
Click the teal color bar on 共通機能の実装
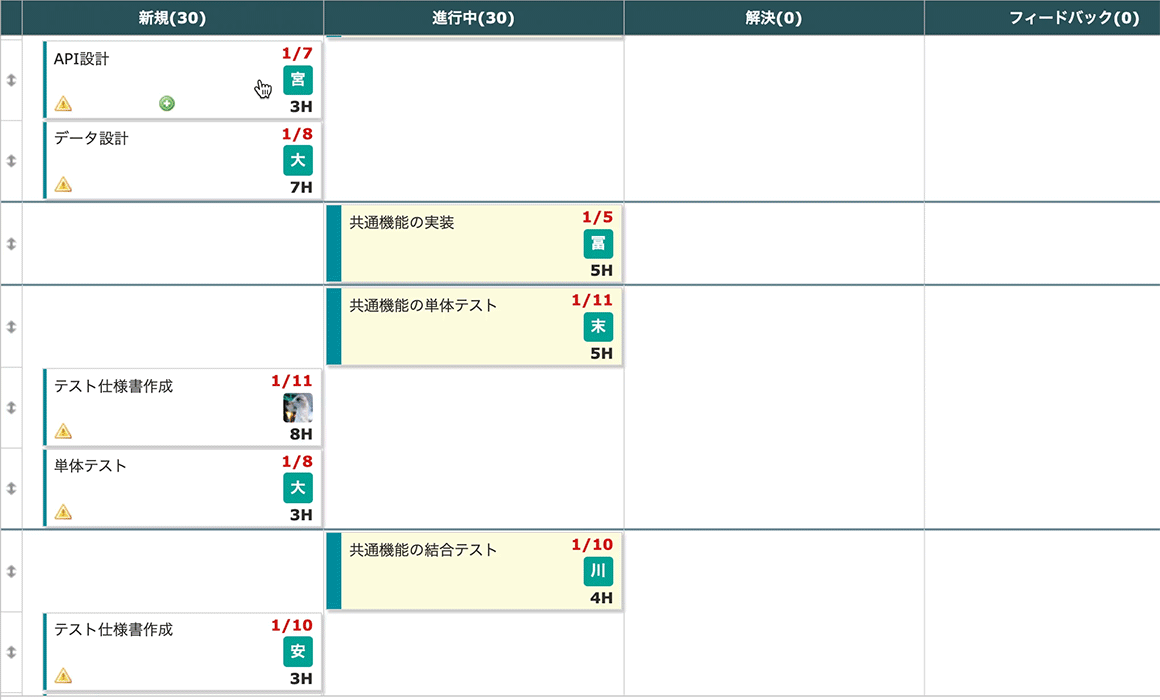click(x=334, y=244)
